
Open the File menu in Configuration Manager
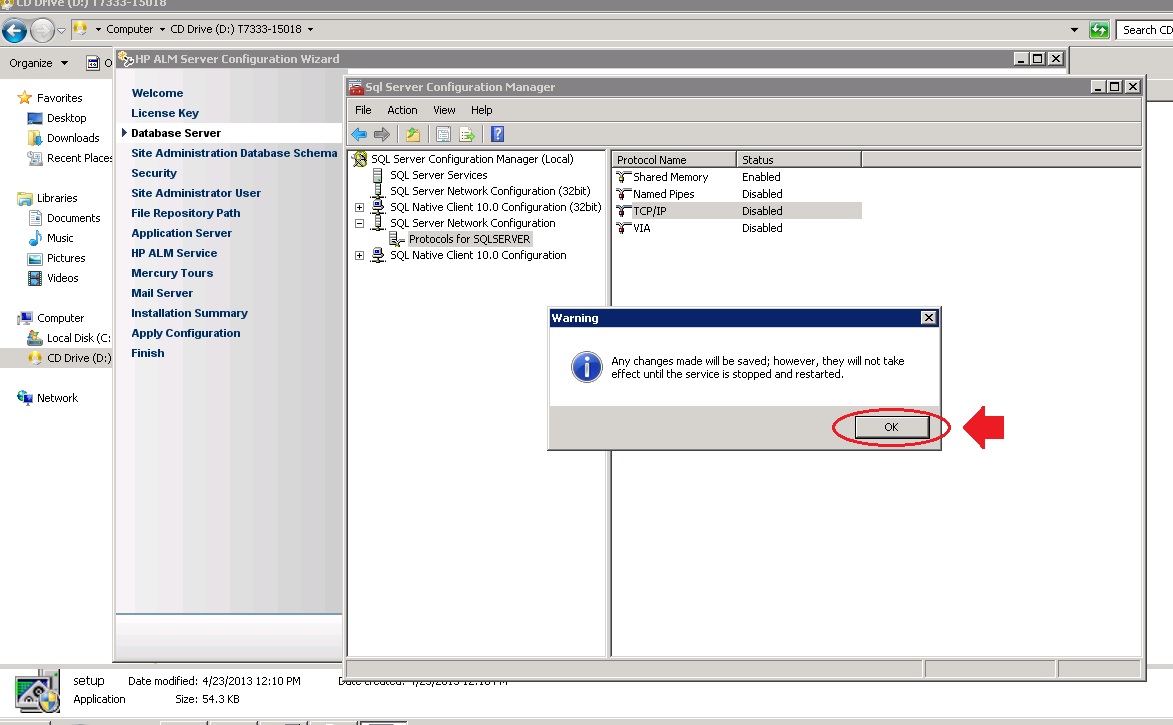tap(363, 110)
